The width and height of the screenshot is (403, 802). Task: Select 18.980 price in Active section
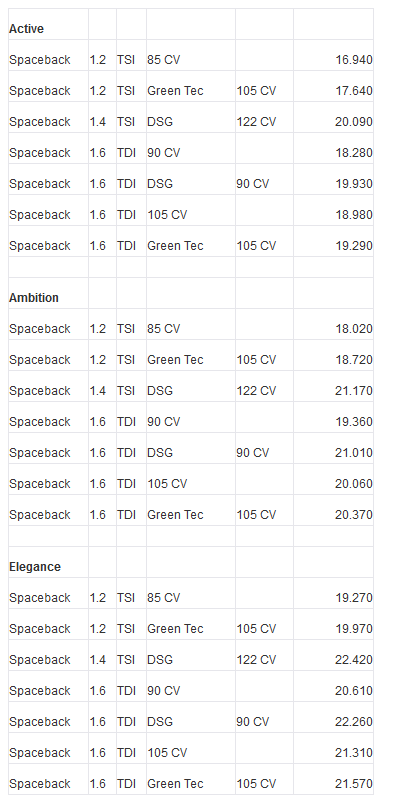pyautogui.click(x=354, y=215)
